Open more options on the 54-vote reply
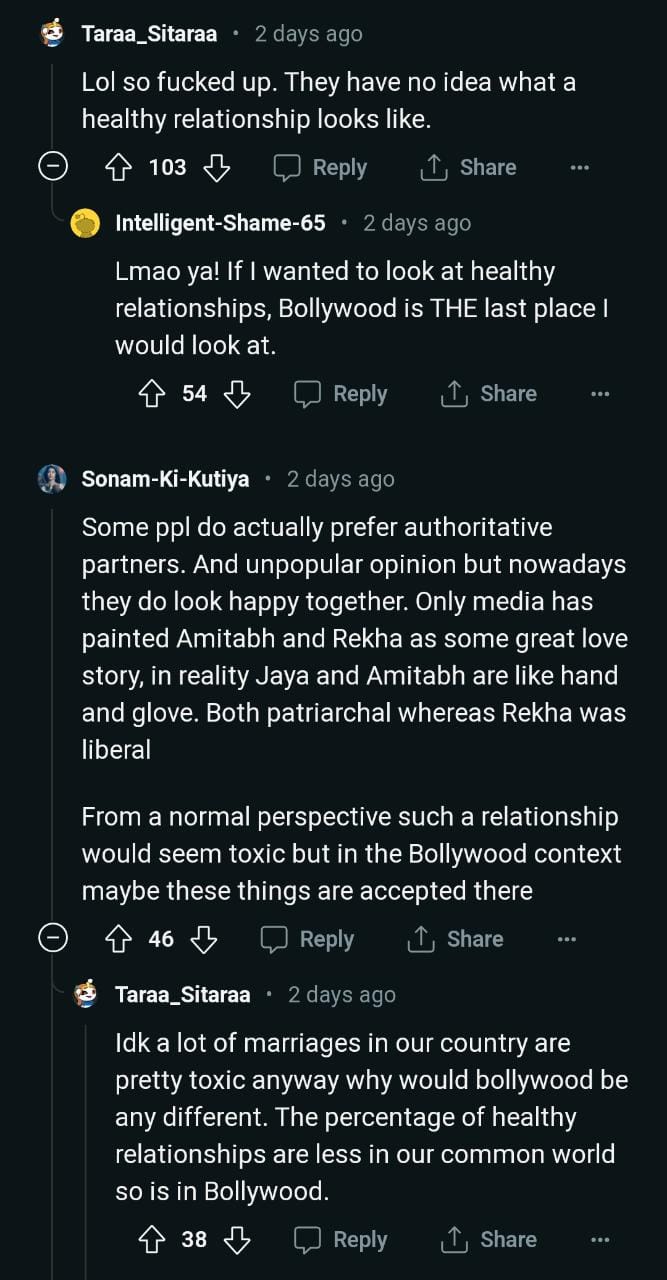This screenshot has width=667, height=1280. coord(600,394)
